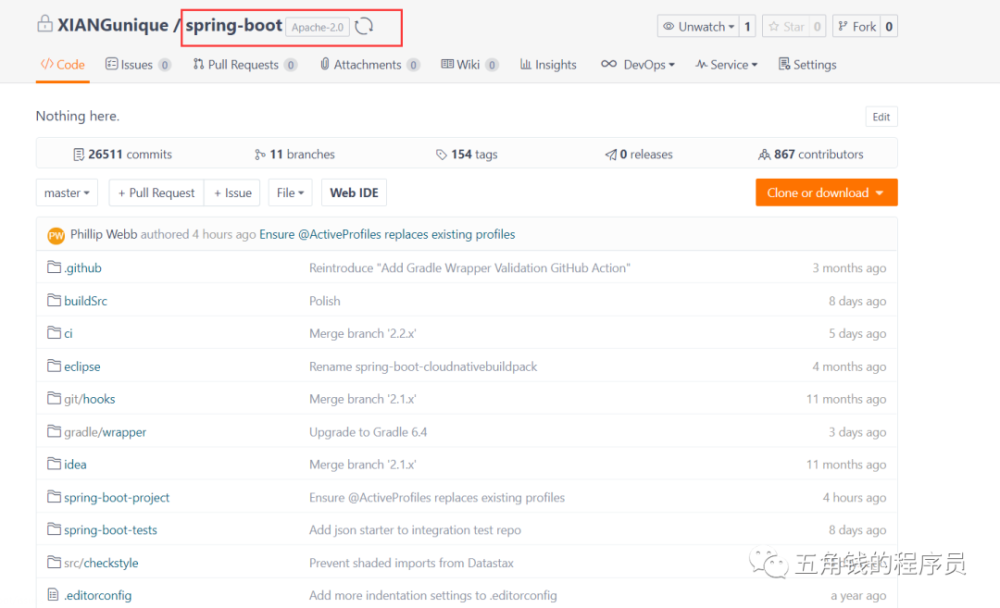Open the .github folder

tap(83, 268)
